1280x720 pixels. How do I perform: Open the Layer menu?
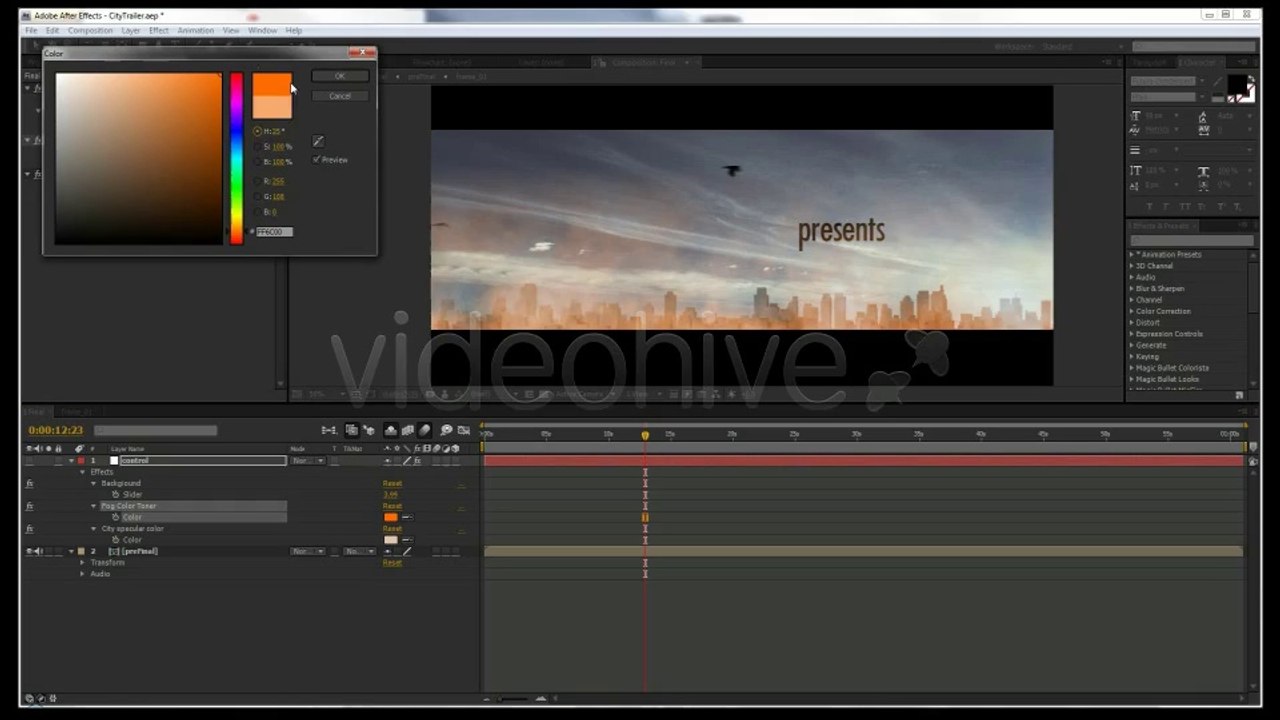pos(131,31)
